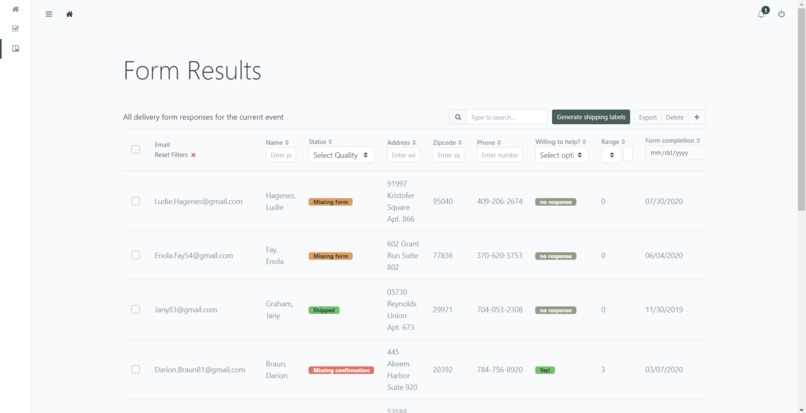This screenshot has height=413, width=806.
Task: Click the name Hagenes, Ludie
Action: (x=281, y=201)
